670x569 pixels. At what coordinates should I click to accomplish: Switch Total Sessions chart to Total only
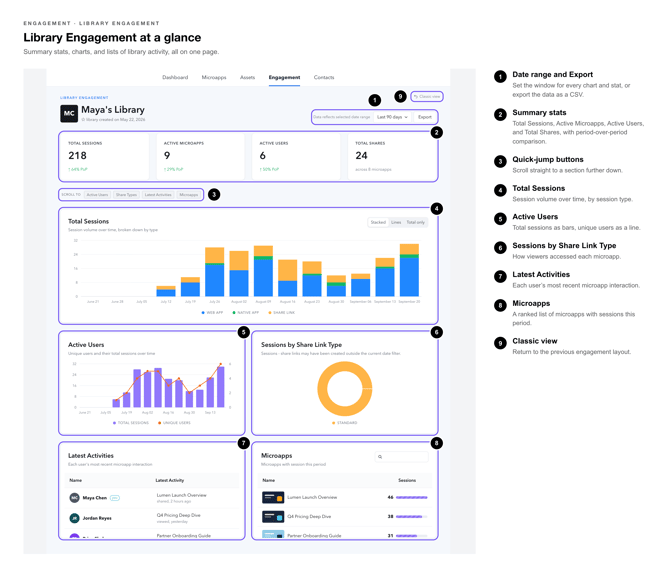tap(415, 222)
